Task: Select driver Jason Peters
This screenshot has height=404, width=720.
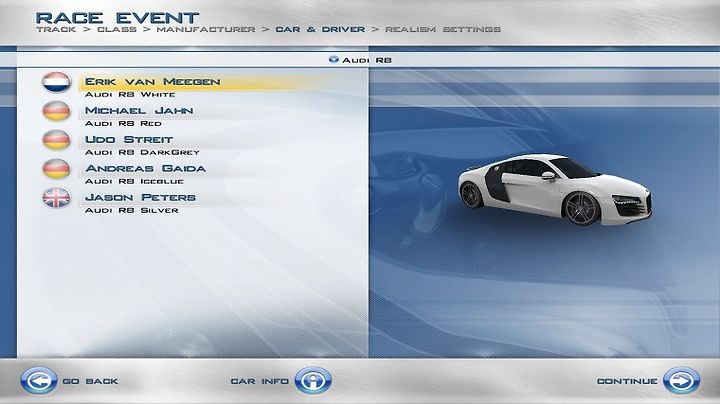Action: 141,197
